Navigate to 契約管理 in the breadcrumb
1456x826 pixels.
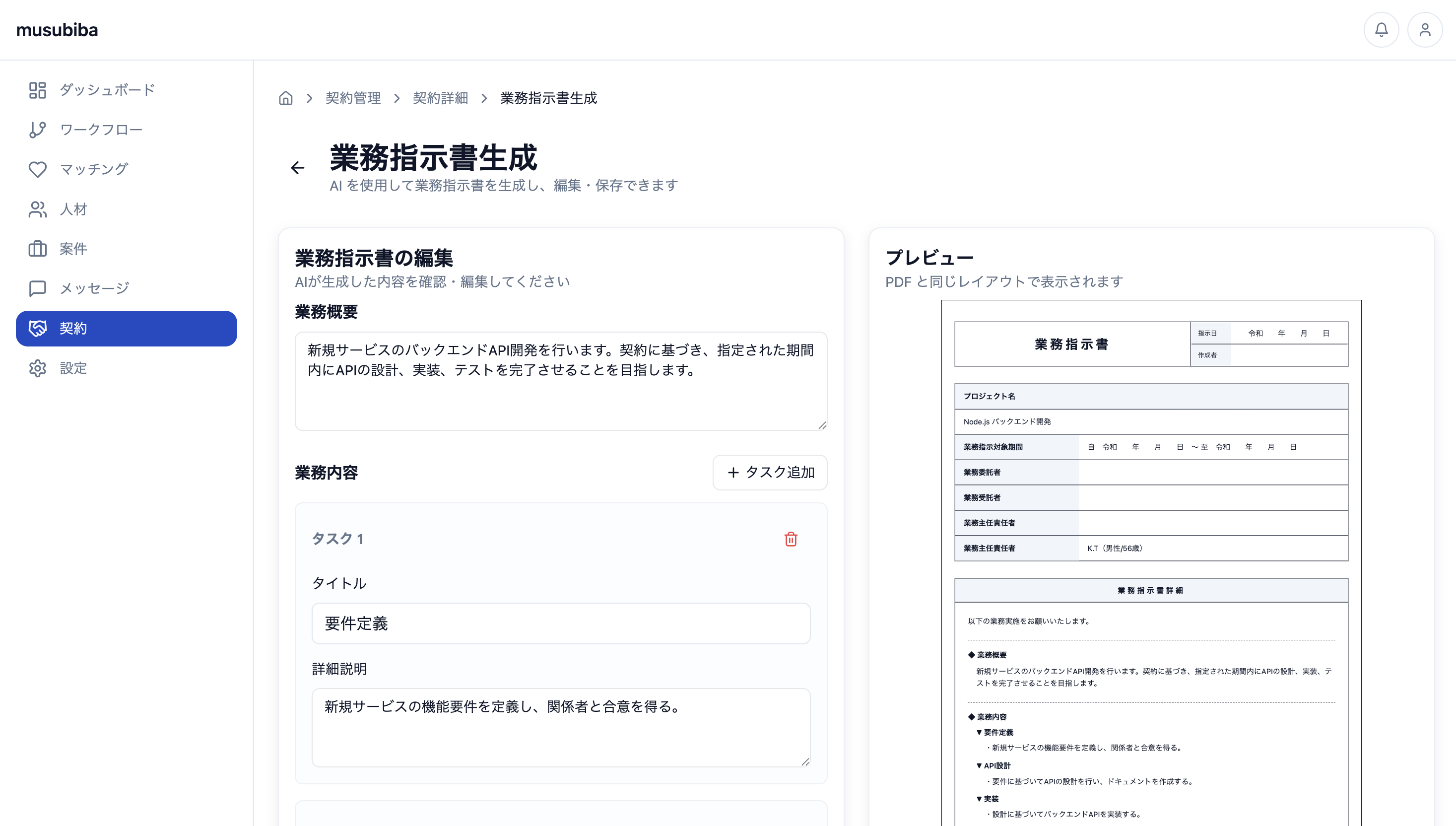353,98
